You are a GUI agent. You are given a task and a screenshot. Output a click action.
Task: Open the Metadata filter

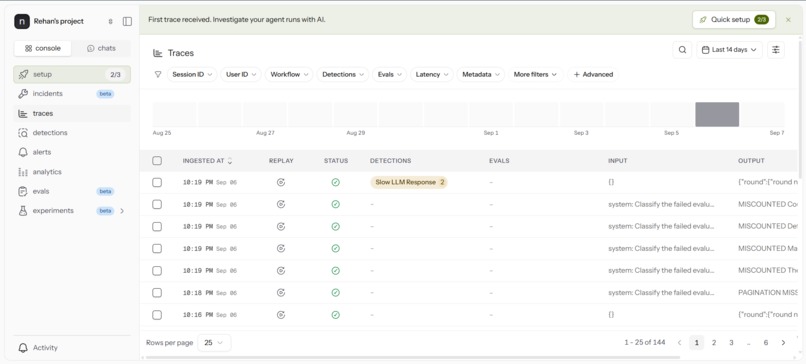(x=481, y=75)
